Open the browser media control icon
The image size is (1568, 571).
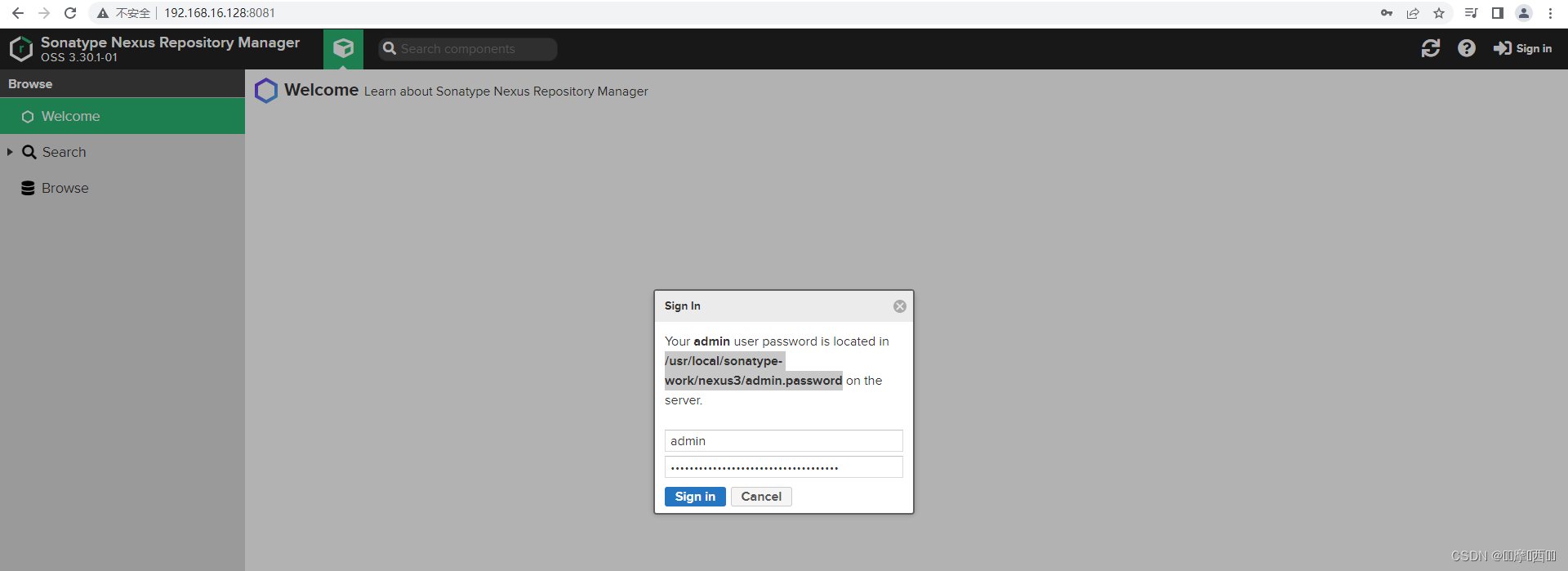tap(1472, 13)
